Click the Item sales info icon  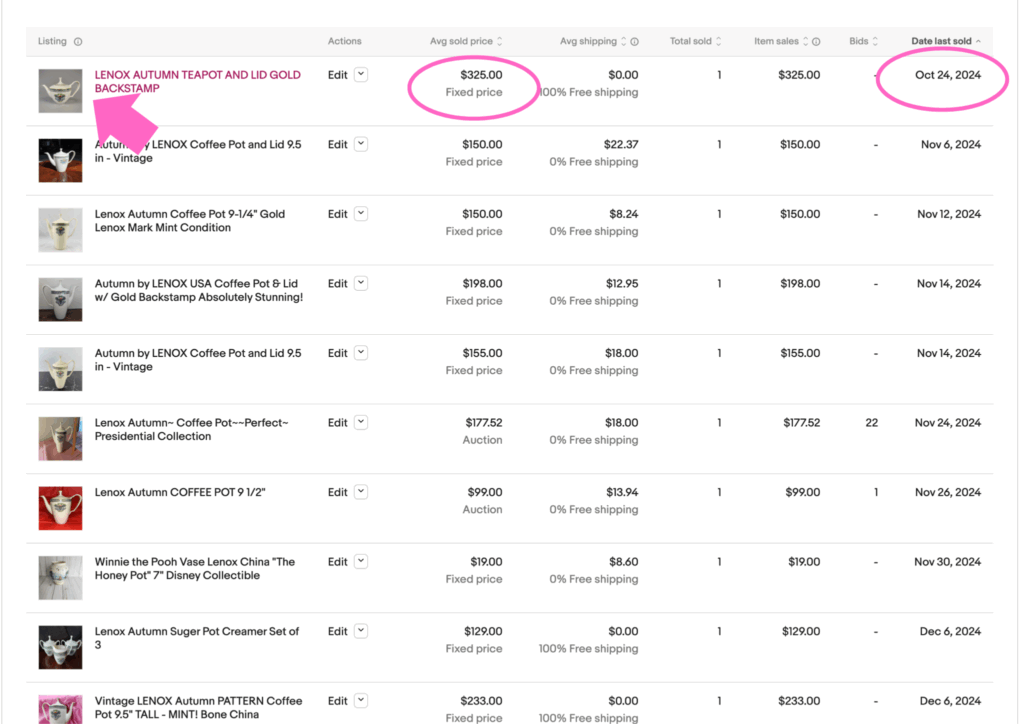point(816,42)
